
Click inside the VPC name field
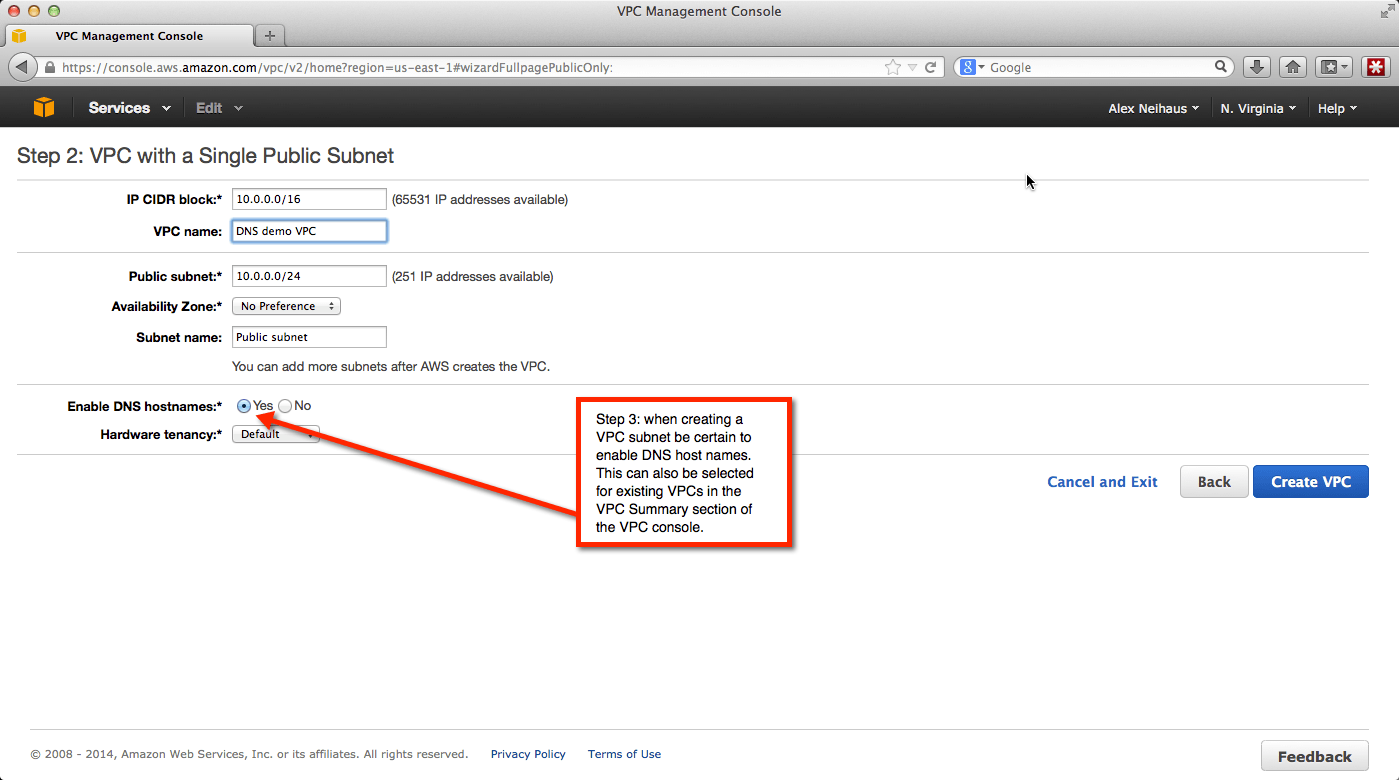point(308,231)
